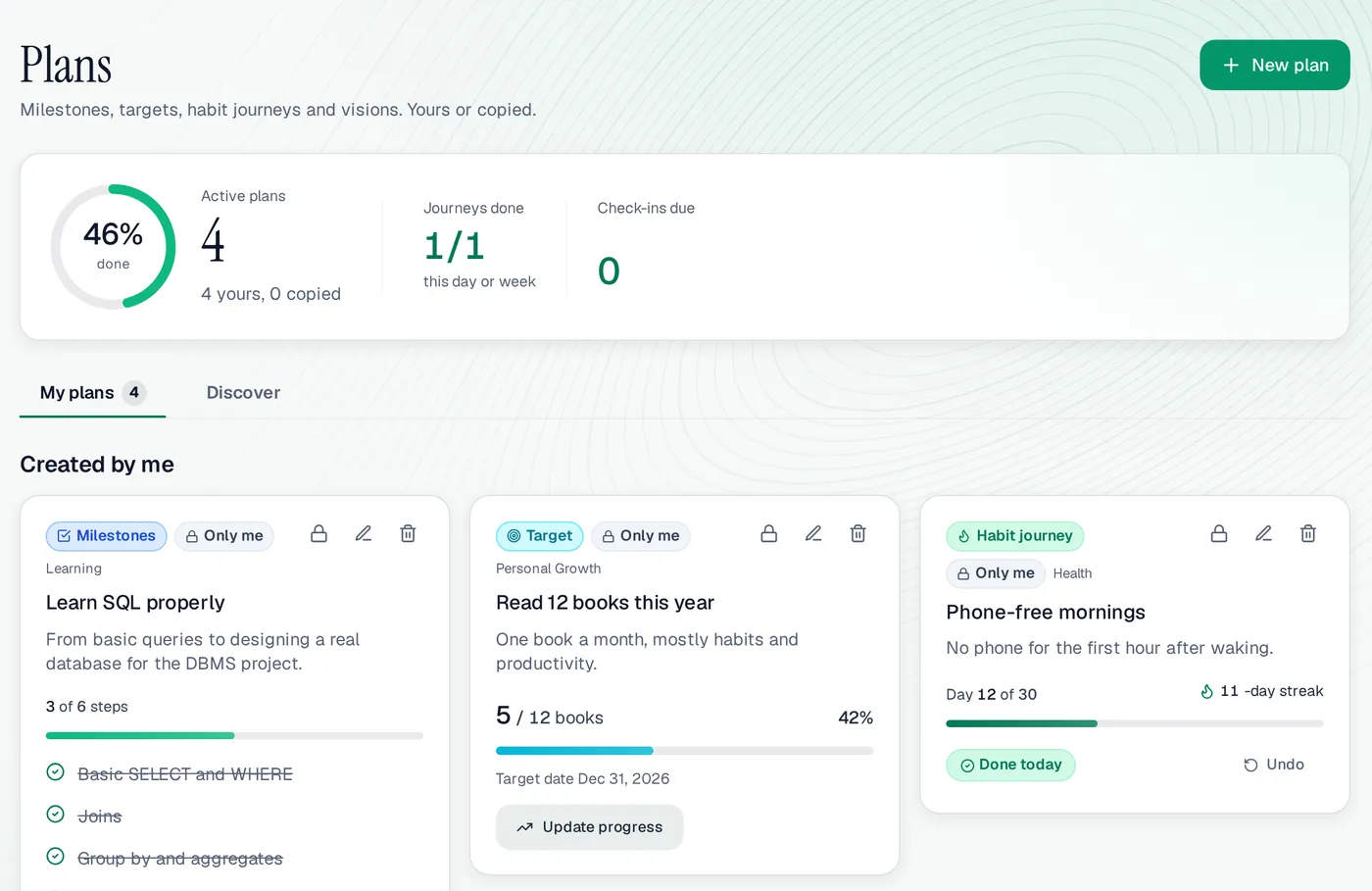Screen dimensions: 1372x891
Task: Click the Read 12 books progress bar
Action: 684,751
